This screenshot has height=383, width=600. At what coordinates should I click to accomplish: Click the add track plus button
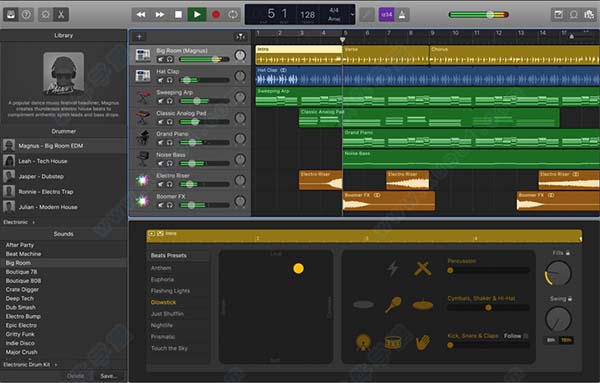139,37
